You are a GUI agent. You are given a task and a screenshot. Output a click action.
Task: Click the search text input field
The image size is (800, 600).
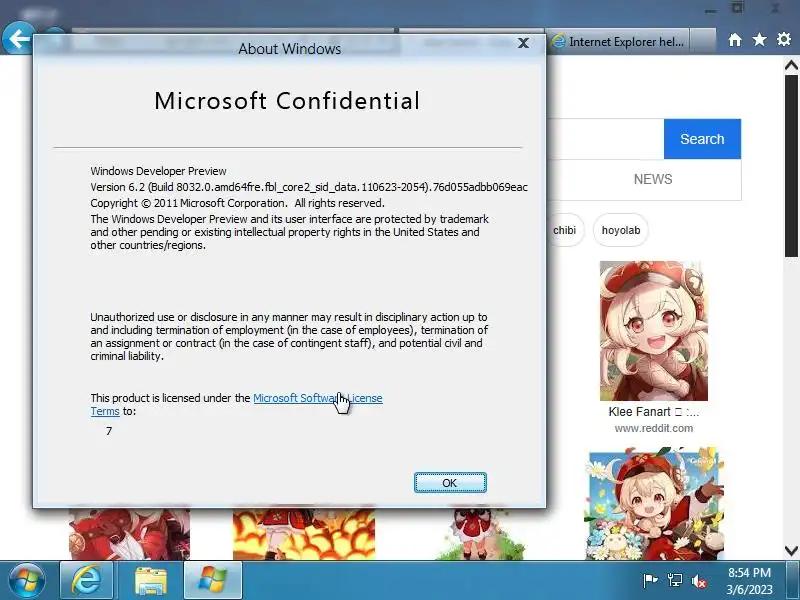pos(606,139)
